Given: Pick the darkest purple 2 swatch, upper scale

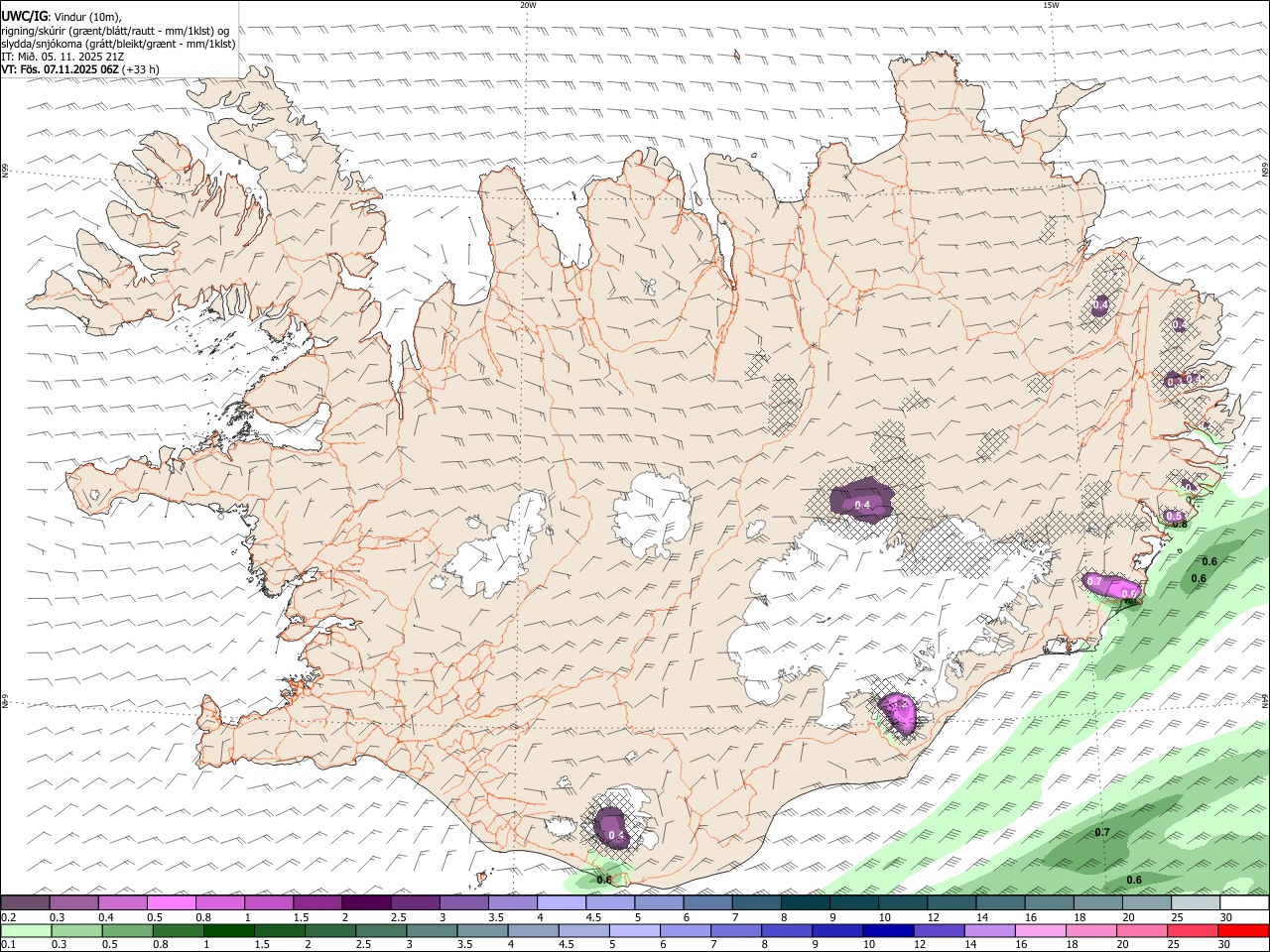Looking at the screenshot, I should [366, 903].
